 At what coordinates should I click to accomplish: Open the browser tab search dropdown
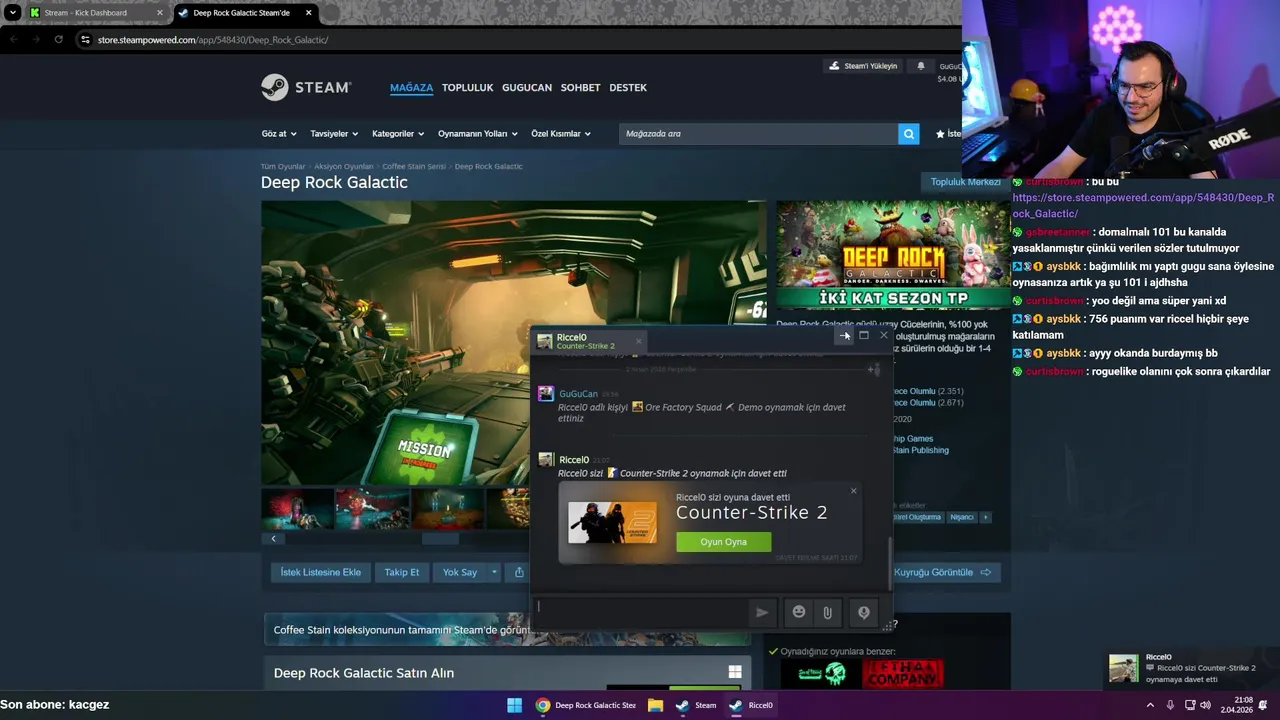click(x=12, y=13)
